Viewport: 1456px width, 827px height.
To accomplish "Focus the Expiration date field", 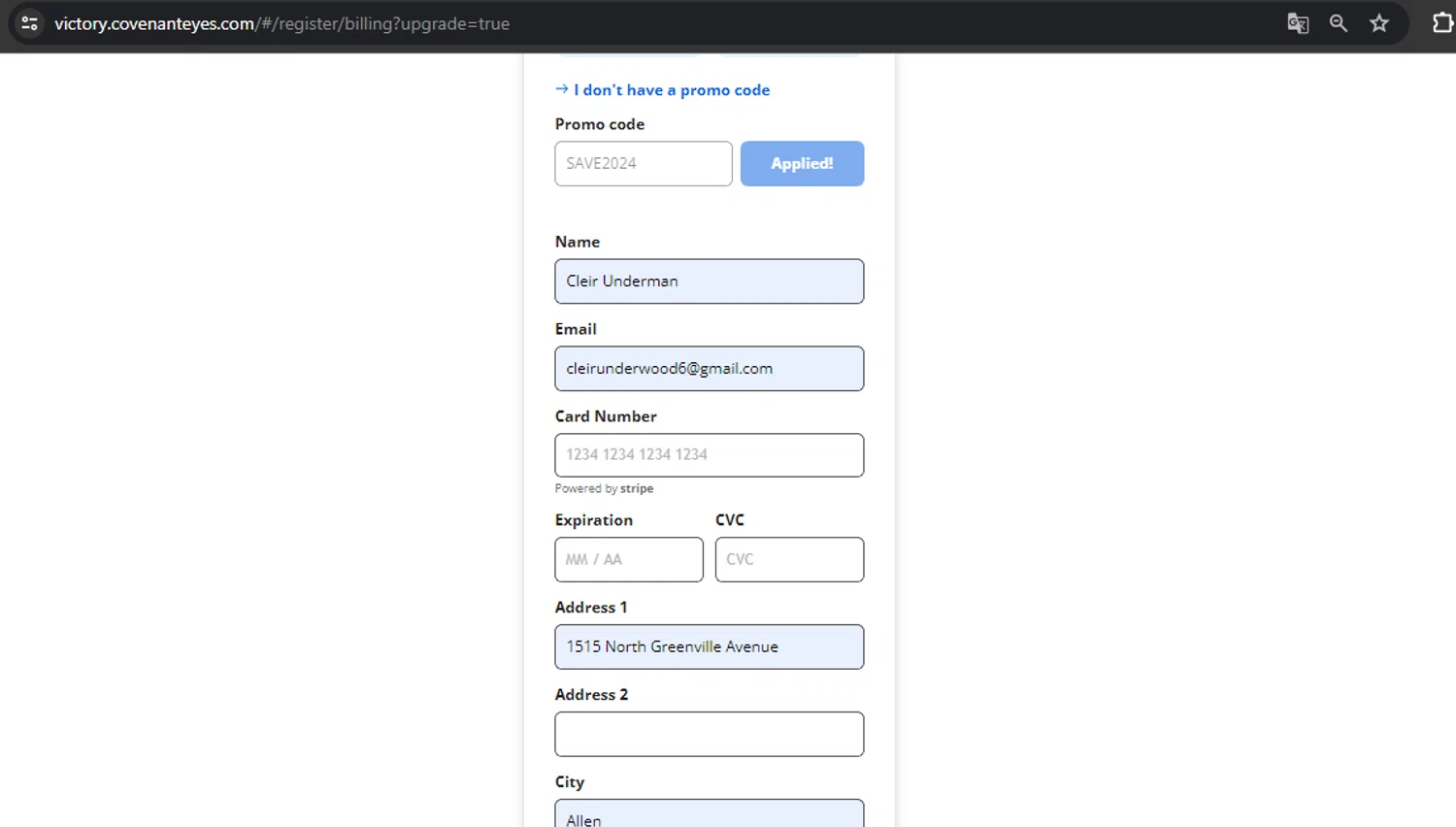I will [628, 560].
